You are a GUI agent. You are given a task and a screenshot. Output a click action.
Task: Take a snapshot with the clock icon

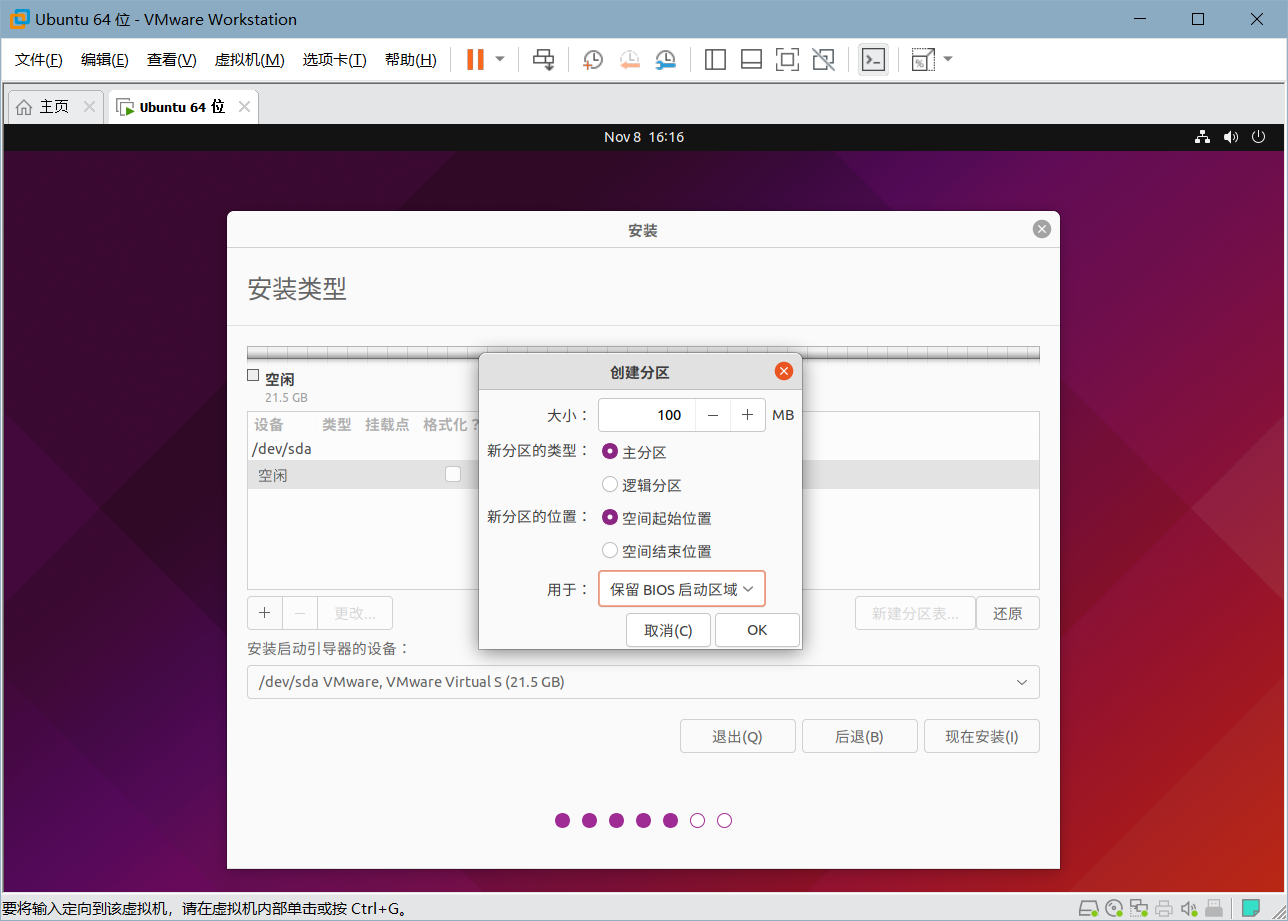tap(593, 60)
